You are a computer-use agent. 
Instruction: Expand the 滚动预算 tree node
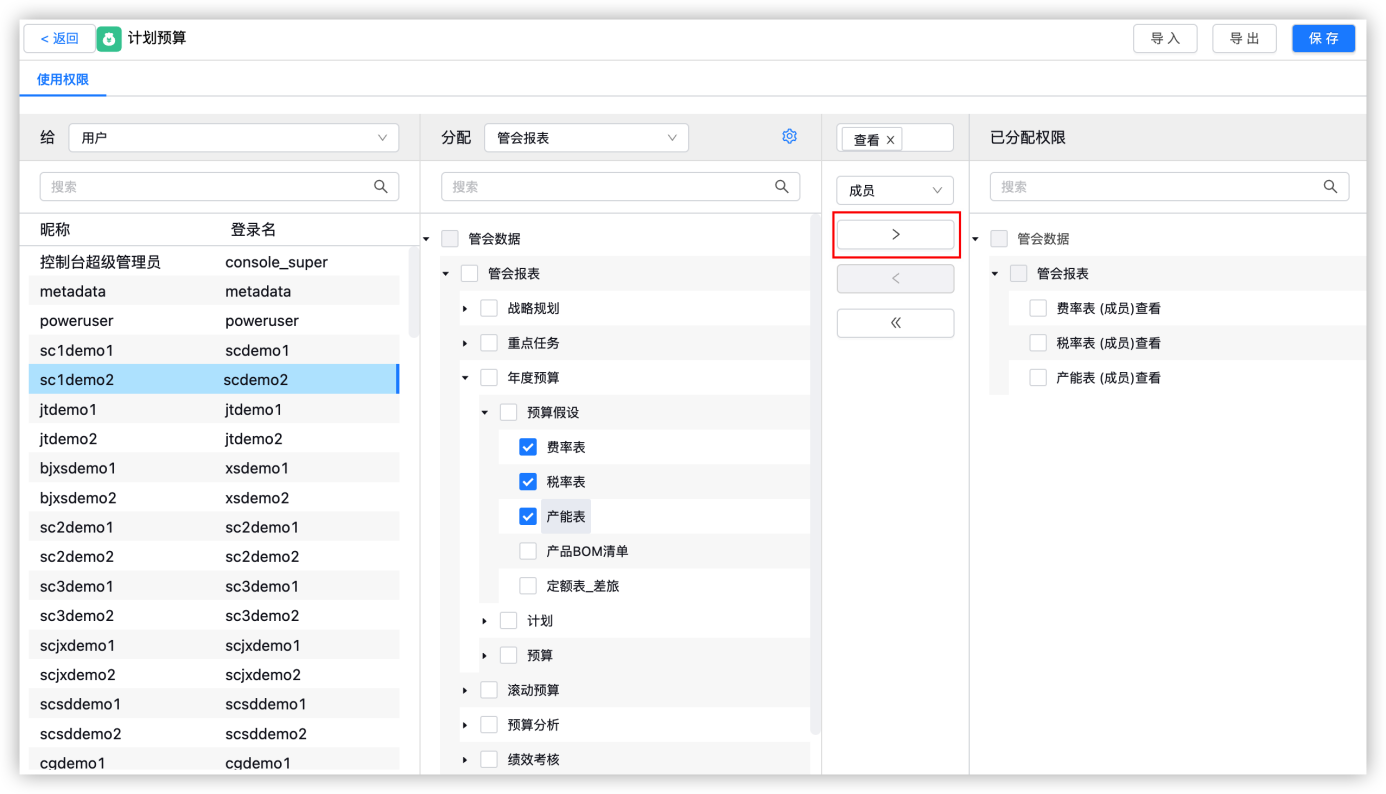464,689
